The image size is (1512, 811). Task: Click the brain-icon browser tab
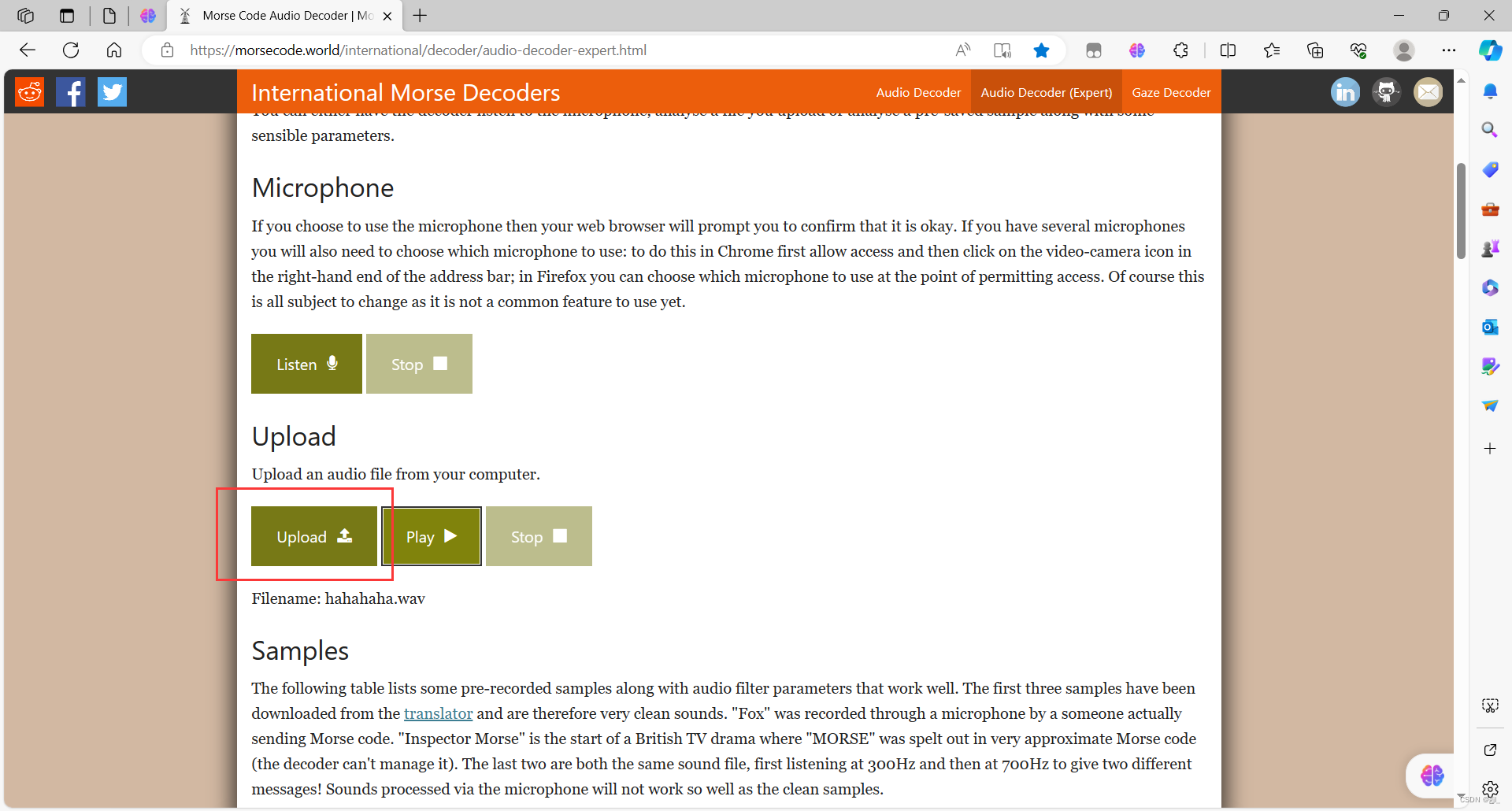click(147, 16)
